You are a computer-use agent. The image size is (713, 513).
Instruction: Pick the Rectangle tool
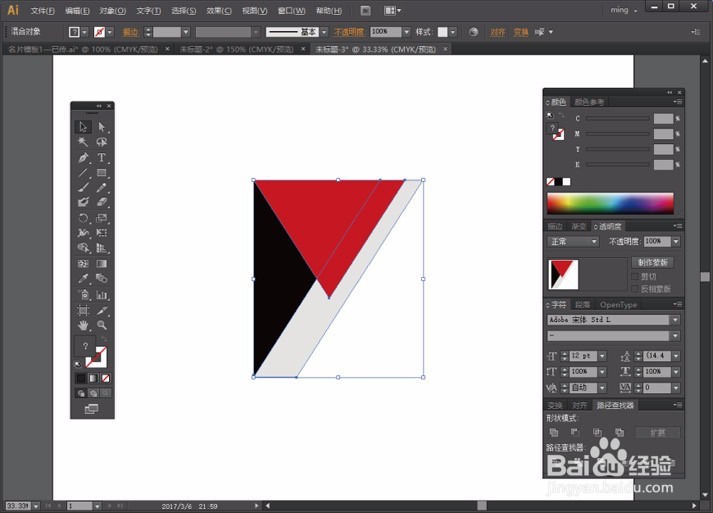click(101, 172)
